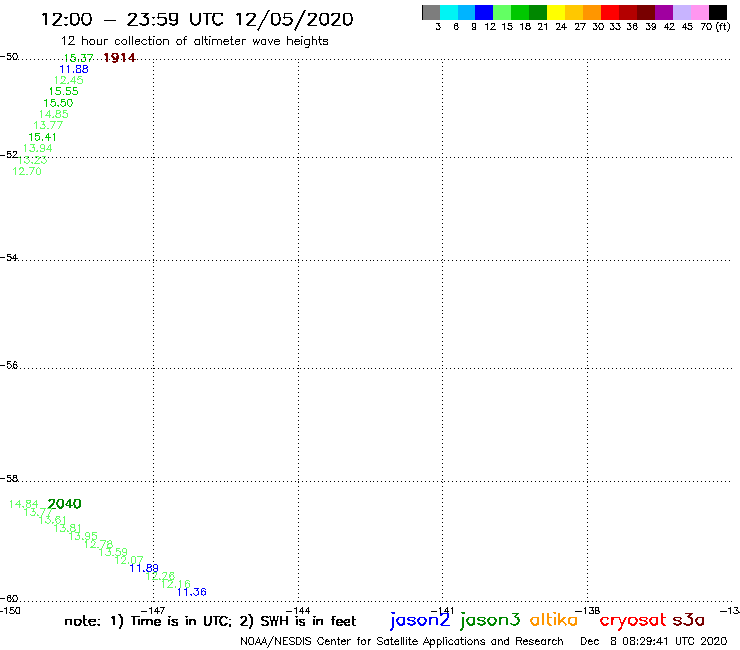Click the '33' color scale label
740x650 pixels.
click(614, 27)
